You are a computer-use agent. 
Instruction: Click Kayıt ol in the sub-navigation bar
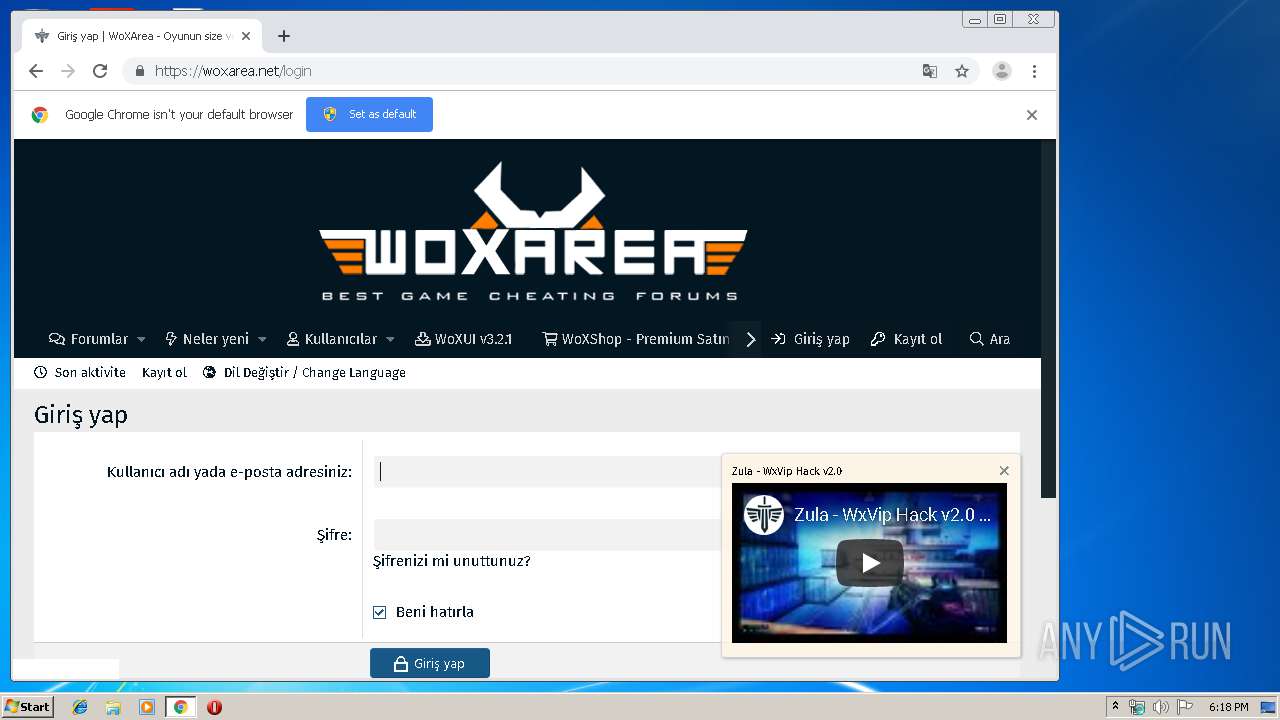pyautogui.click(x=164, y=372)
